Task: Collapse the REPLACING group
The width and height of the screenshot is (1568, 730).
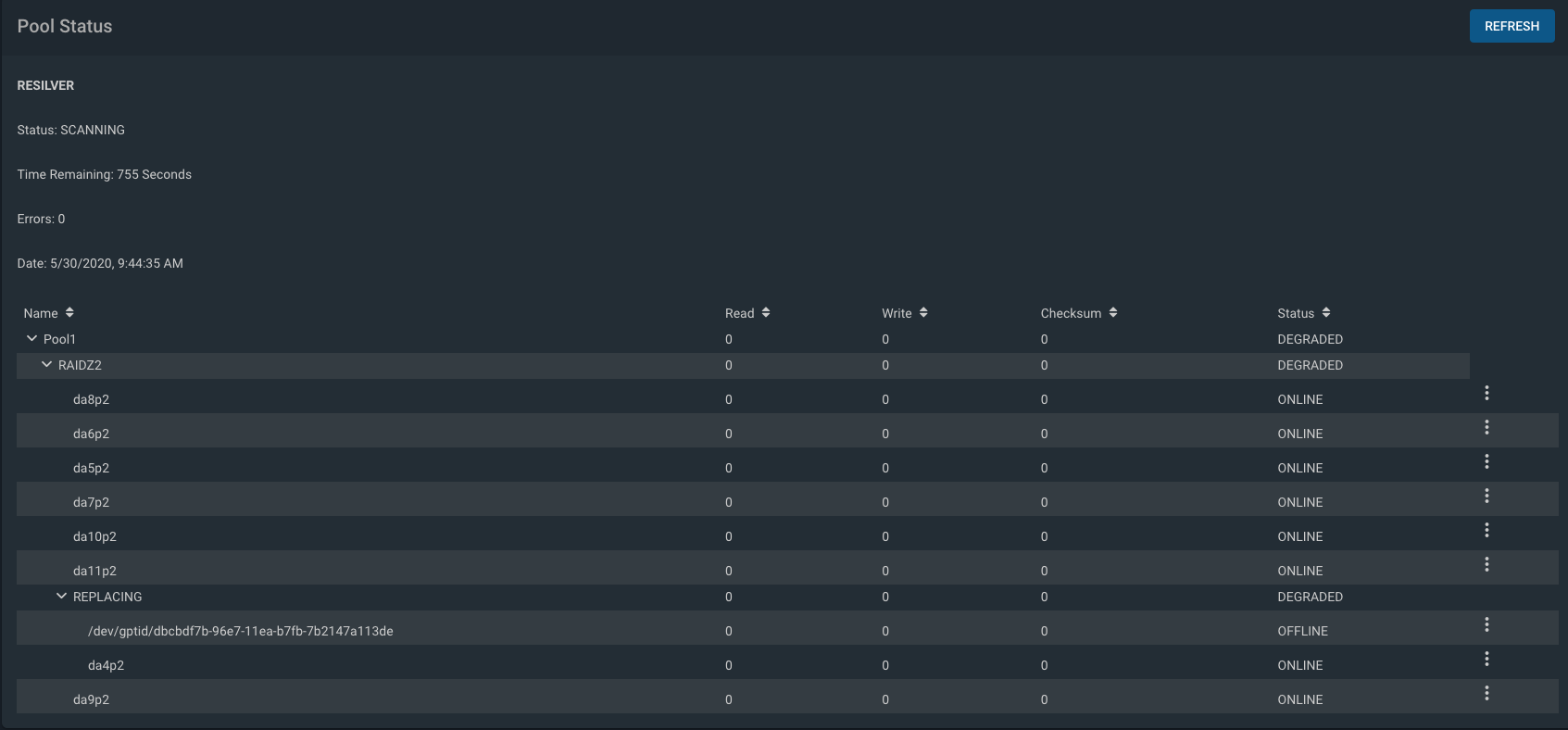Action: pos(61,597)
